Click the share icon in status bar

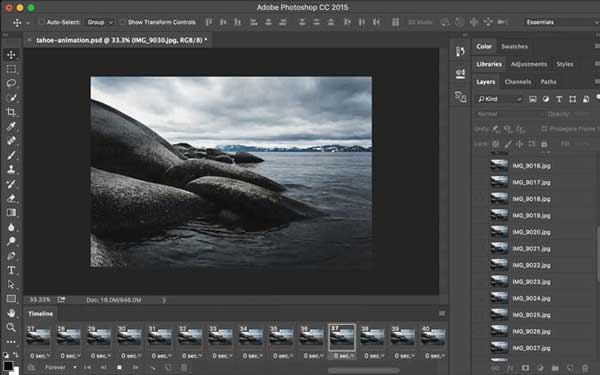[x=61, y=300]
